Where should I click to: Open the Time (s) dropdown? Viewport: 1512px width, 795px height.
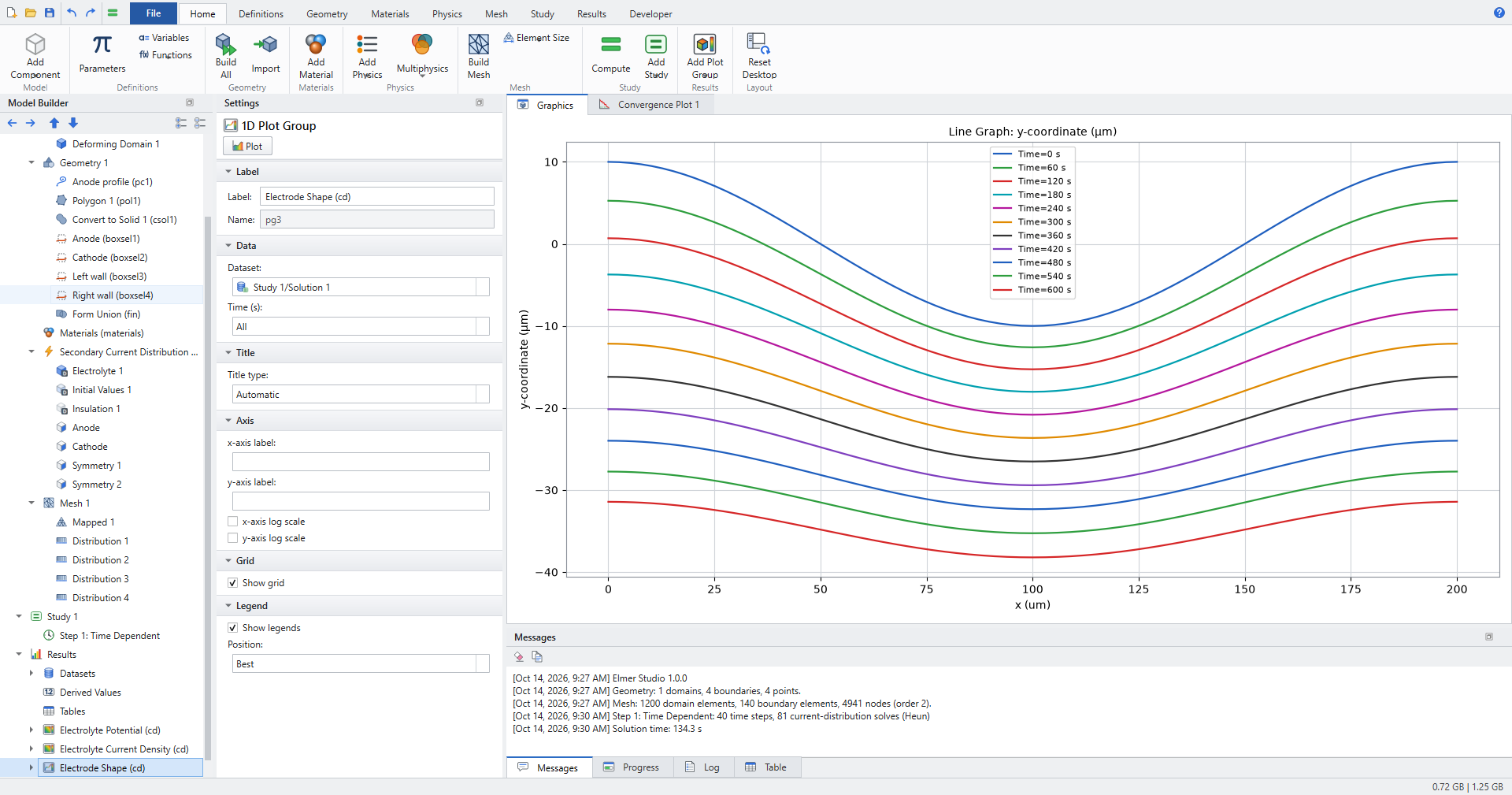click(x=361, y=327)
